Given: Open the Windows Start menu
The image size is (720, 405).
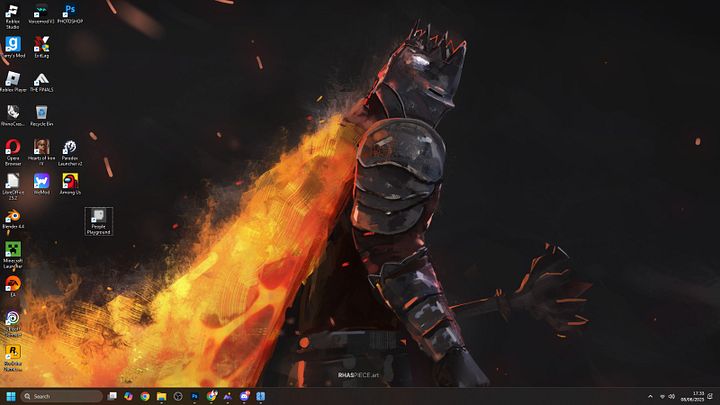Looking at the screenshot, I should click(11, 396).
